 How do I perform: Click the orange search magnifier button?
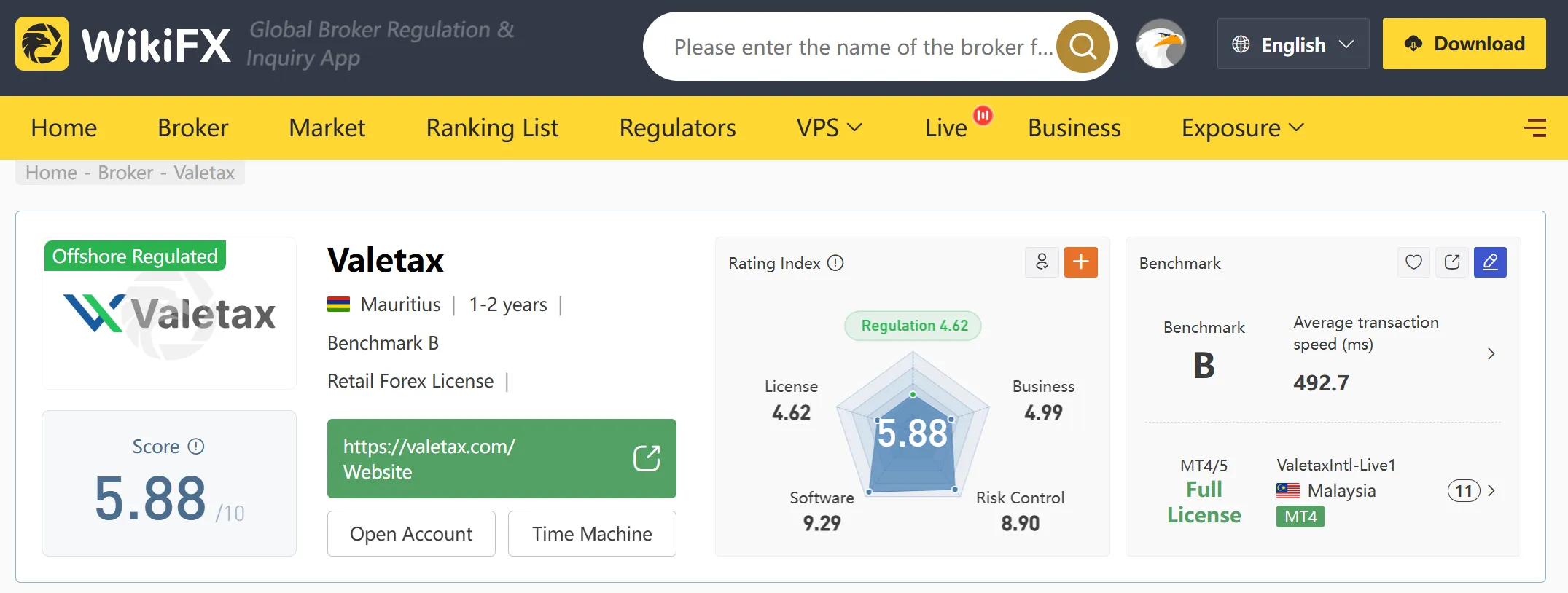click(x=1083, y=47)
